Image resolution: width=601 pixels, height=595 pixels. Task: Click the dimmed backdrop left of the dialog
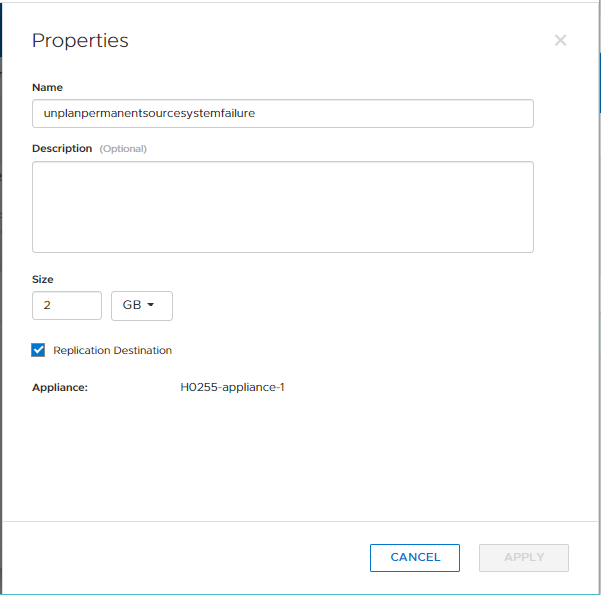2,300
